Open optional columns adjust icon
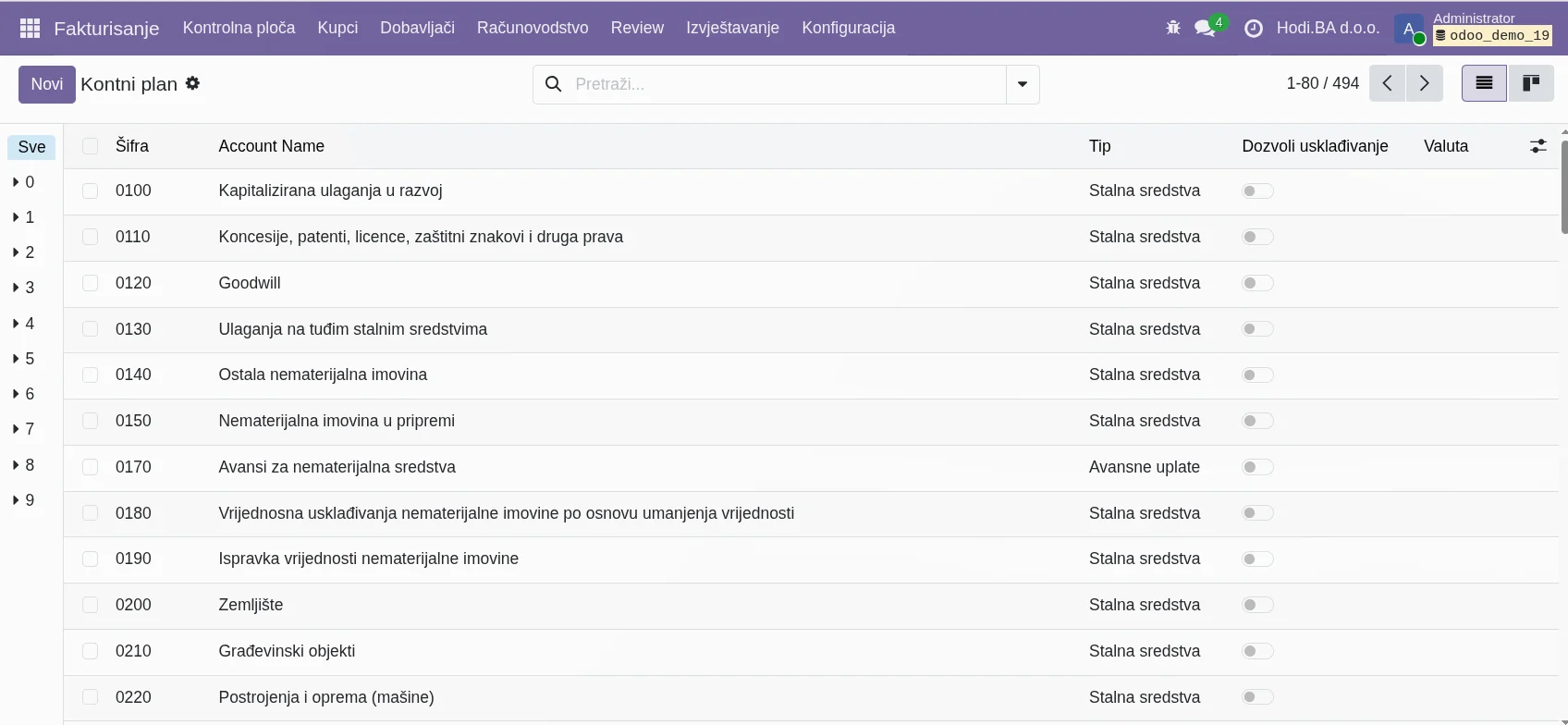The height and width of the screenshot is (725, 1568). [1537, 146]
